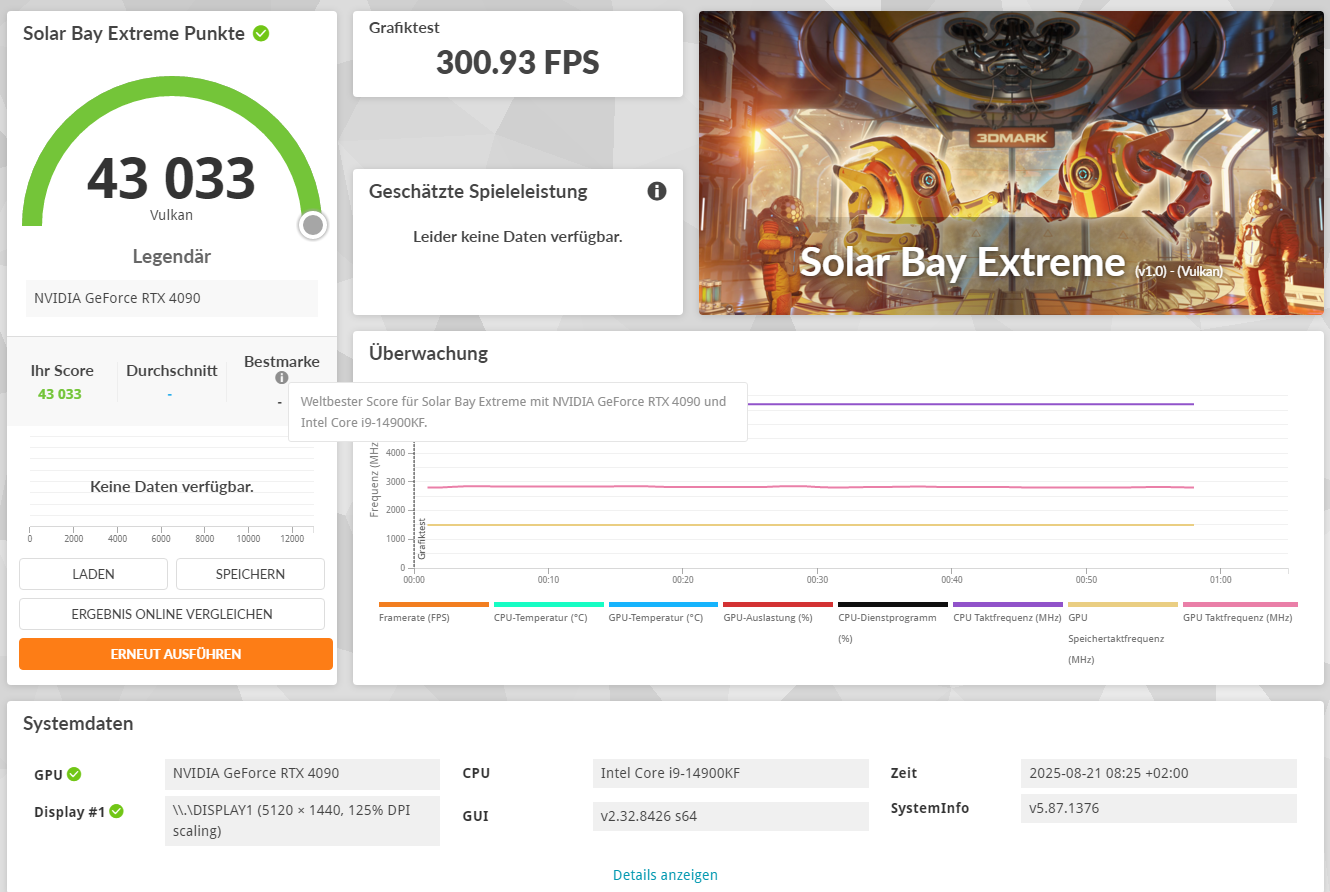Click the orange ERNEUT AUSFÜHREN button
The height and width of the screenshot is (892, 1330).
[176, 654]
